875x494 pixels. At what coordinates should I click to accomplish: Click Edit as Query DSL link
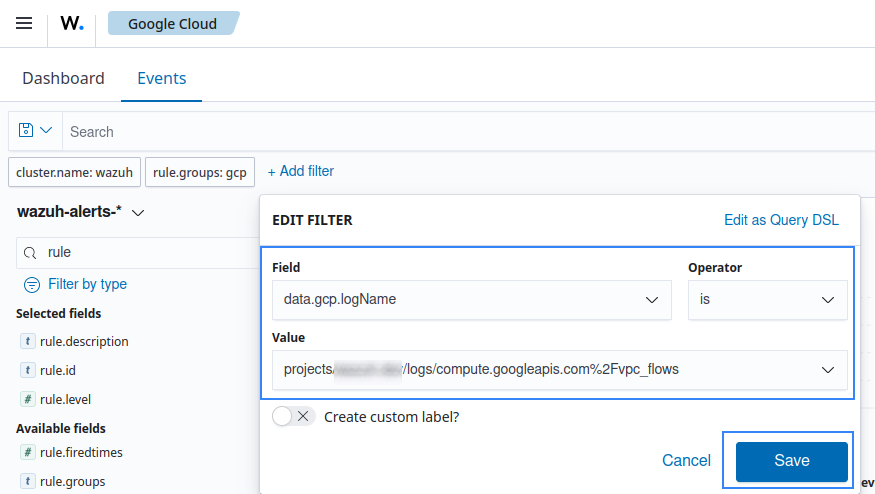pos(781,220)
